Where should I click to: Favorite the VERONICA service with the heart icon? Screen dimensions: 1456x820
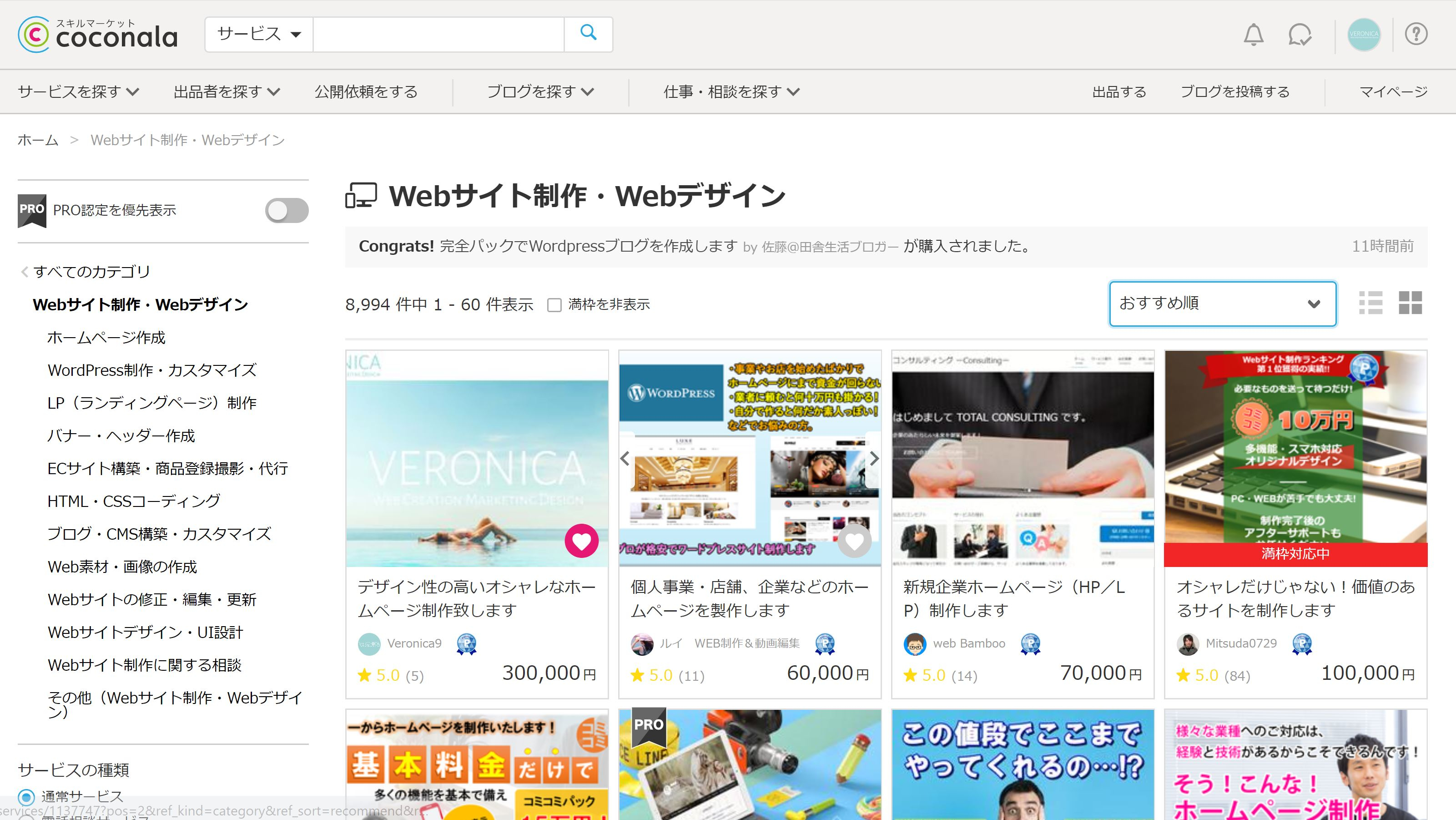(582, 542)
